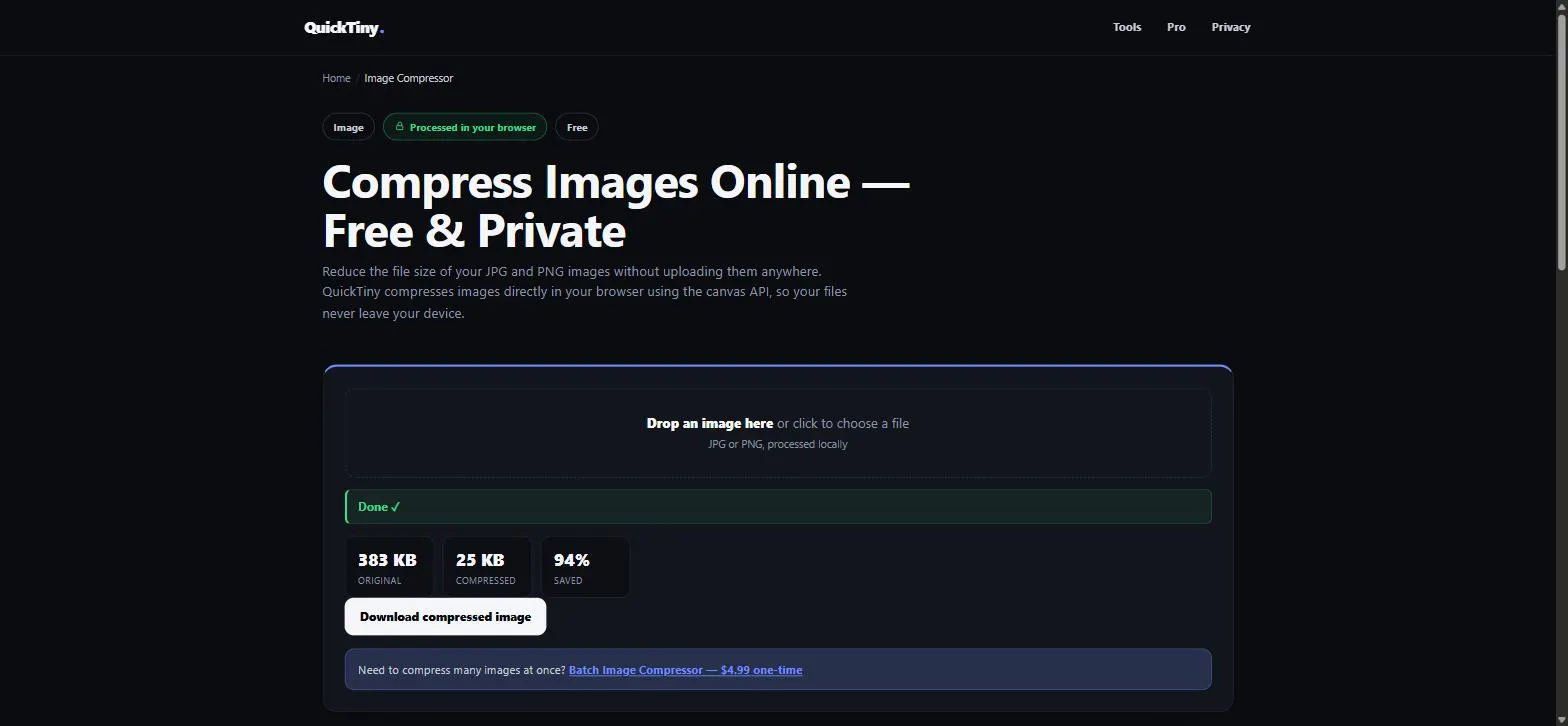Screen dimensions: 1568x726
Task: Go to the Pro page
Action: coord(1176,27)
